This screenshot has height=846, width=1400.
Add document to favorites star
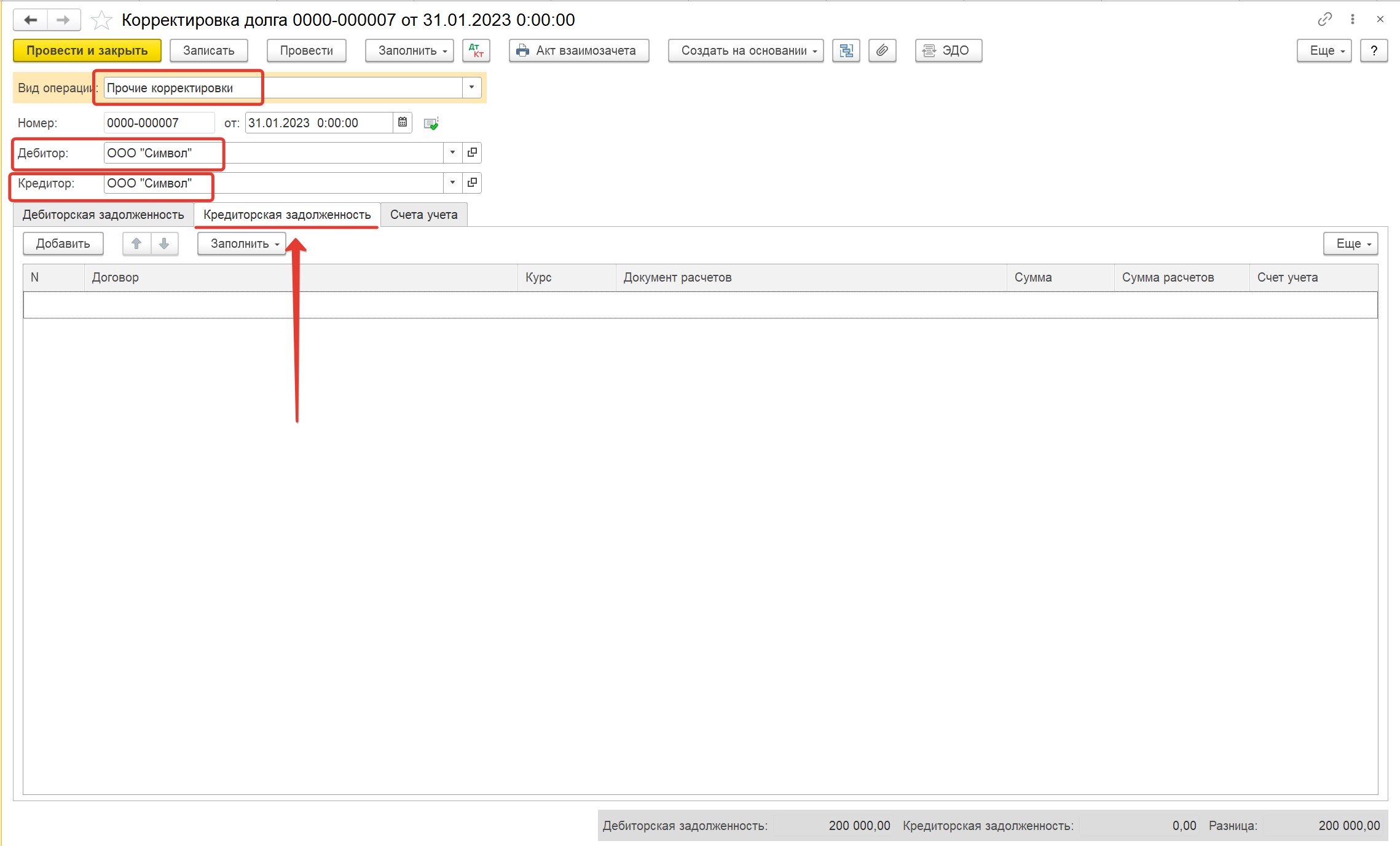101,20
